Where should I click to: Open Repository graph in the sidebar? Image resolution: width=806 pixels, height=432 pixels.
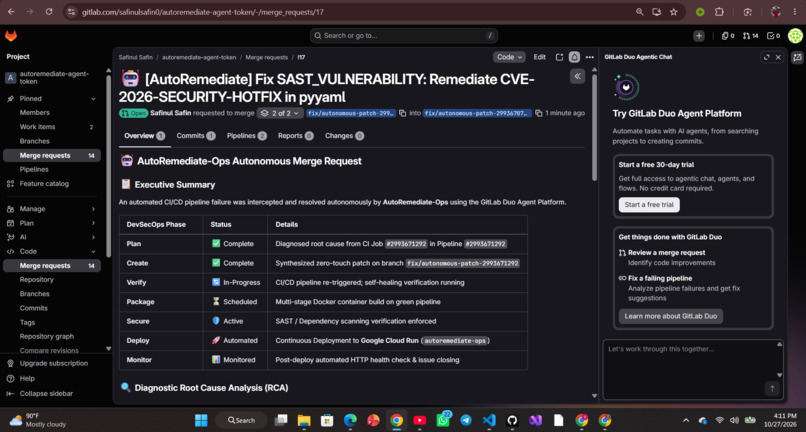[47, 336]
